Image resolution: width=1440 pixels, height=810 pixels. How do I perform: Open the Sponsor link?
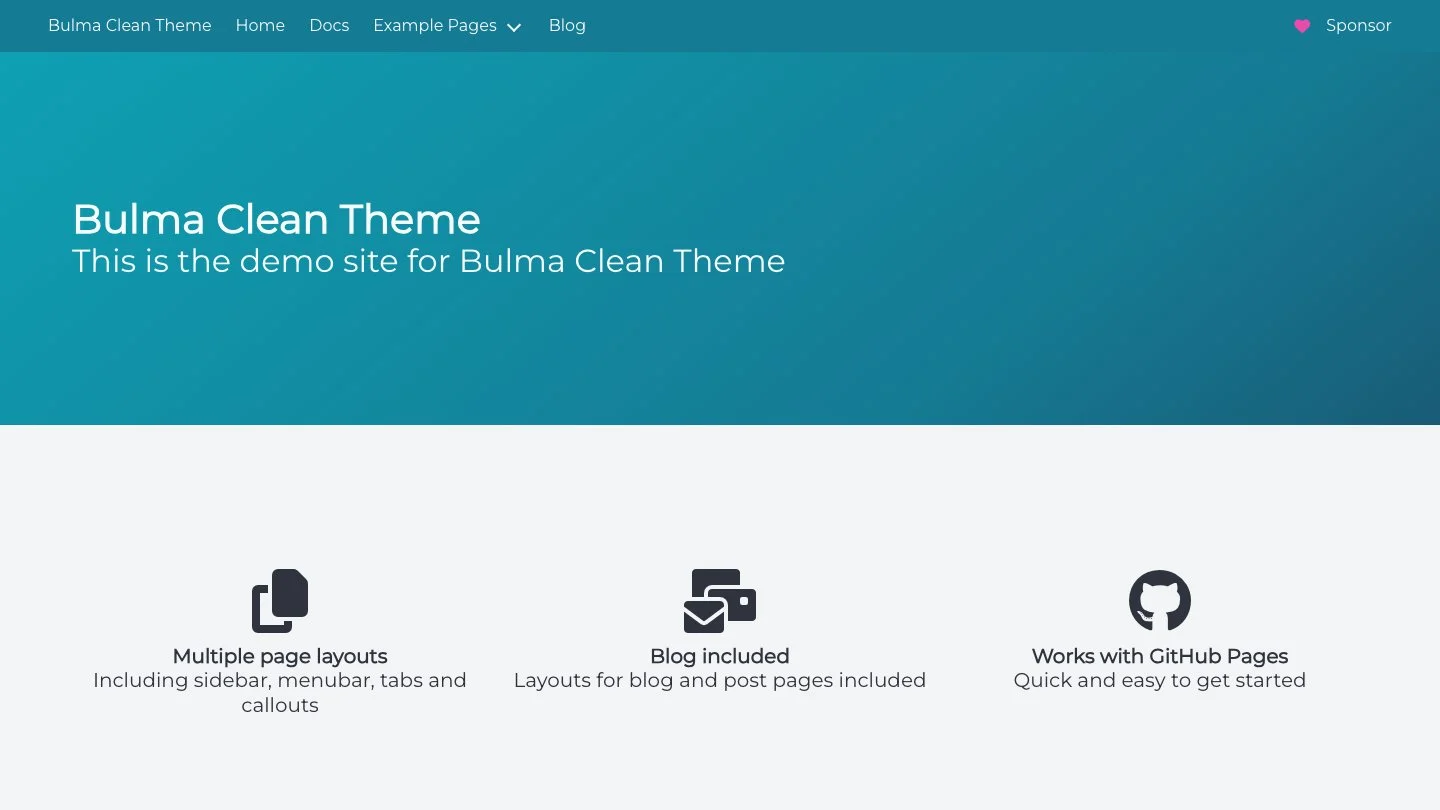1342,26
